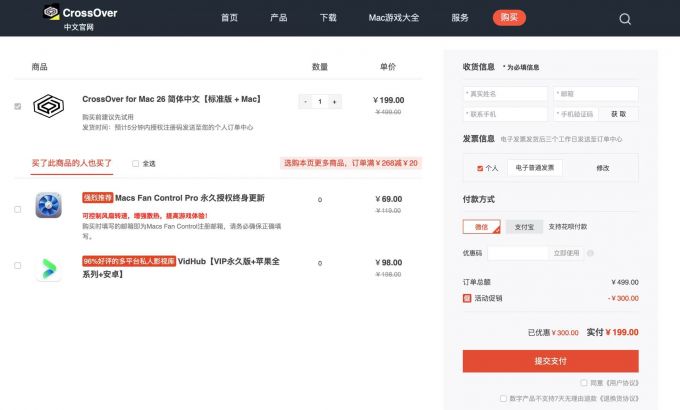Click the red 购买 nav button

click(x=509, y=17)
